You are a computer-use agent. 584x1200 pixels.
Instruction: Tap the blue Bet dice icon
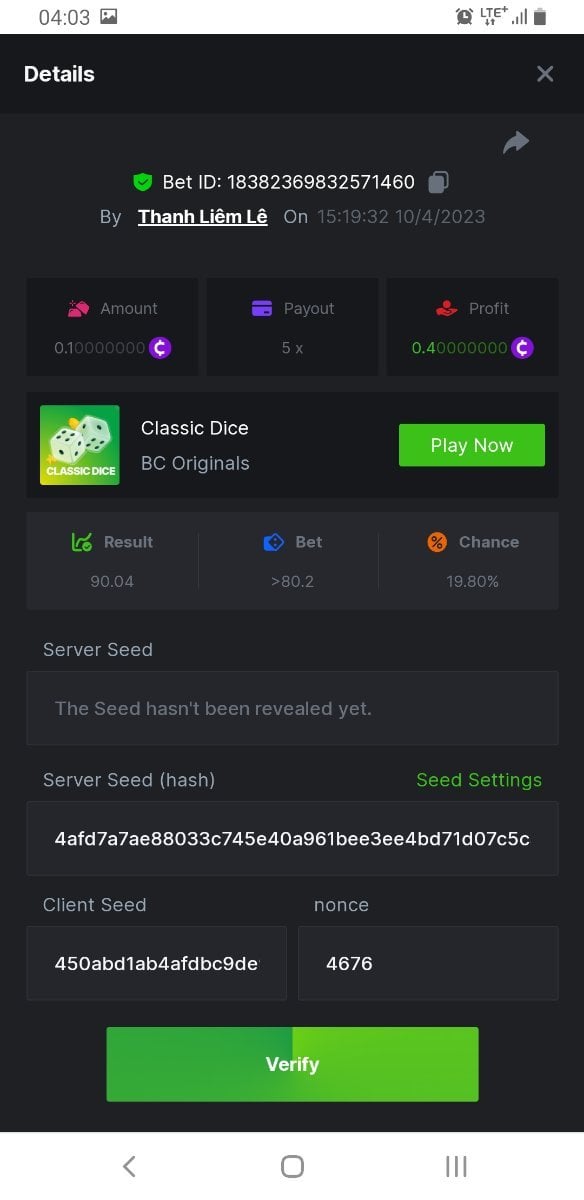(274, 542)
